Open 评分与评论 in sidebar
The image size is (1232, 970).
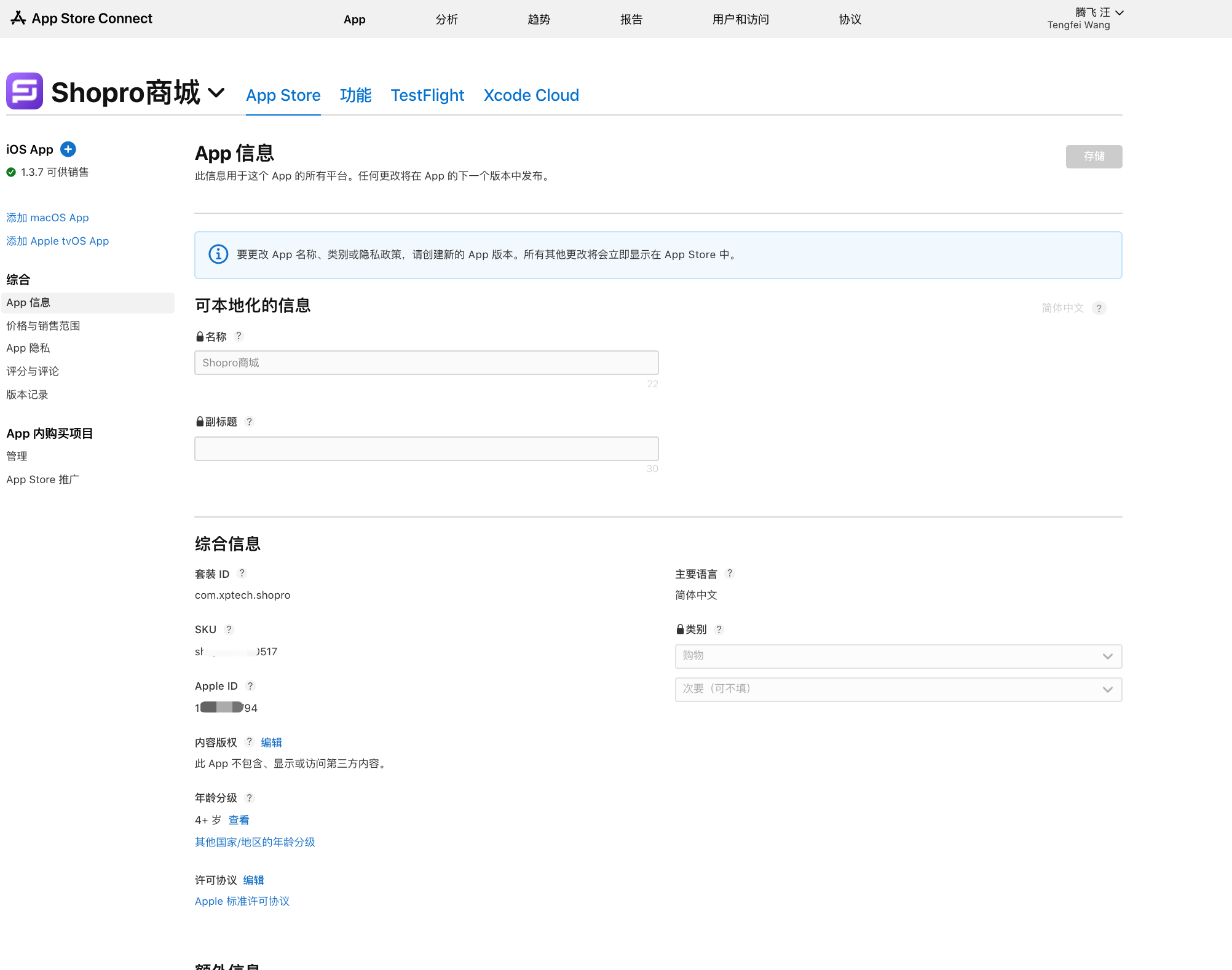[x=33, y=371]
